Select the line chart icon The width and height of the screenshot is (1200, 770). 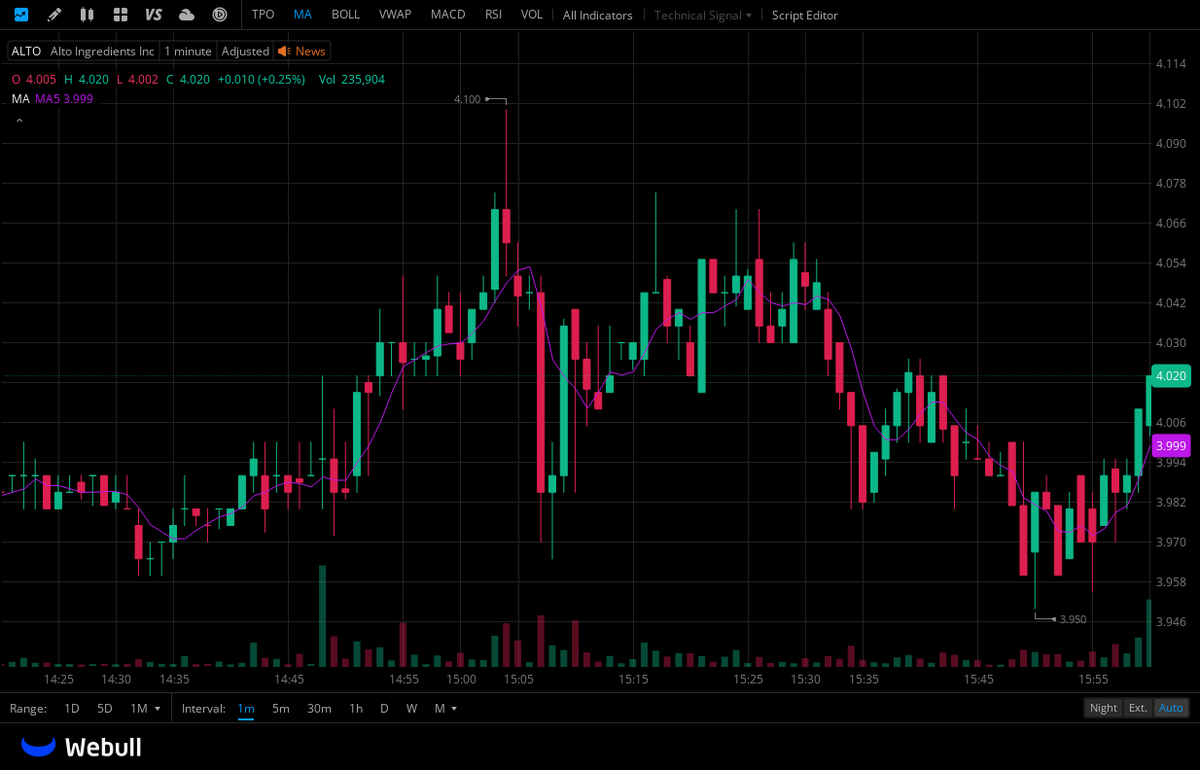(x=21, y=15)
